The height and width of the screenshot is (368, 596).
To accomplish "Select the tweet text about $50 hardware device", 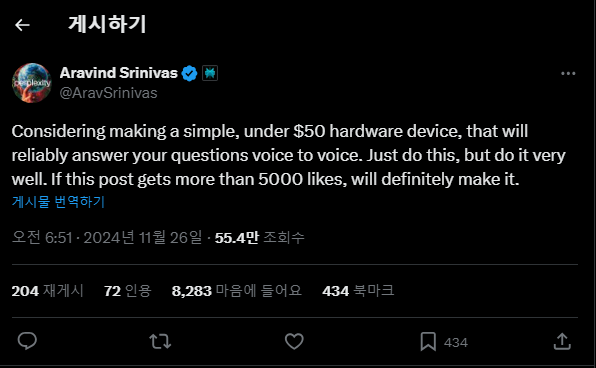I will pyautogui.click(x=289, y=155).
